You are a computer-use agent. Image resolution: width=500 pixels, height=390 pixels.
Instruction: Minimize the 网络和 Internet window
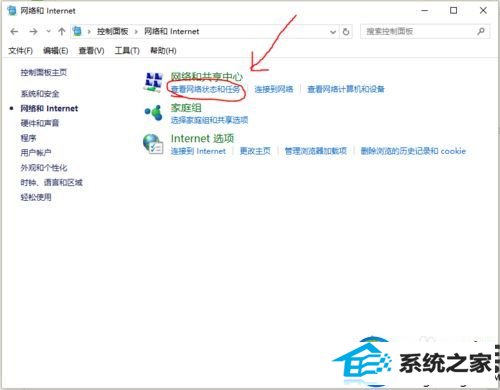(x=425, y=11)
